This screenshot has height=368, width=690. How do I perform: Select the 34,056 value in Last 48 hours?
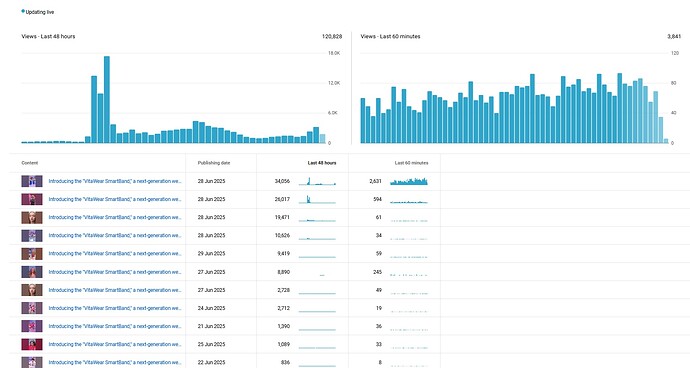(x=282, y=181)
